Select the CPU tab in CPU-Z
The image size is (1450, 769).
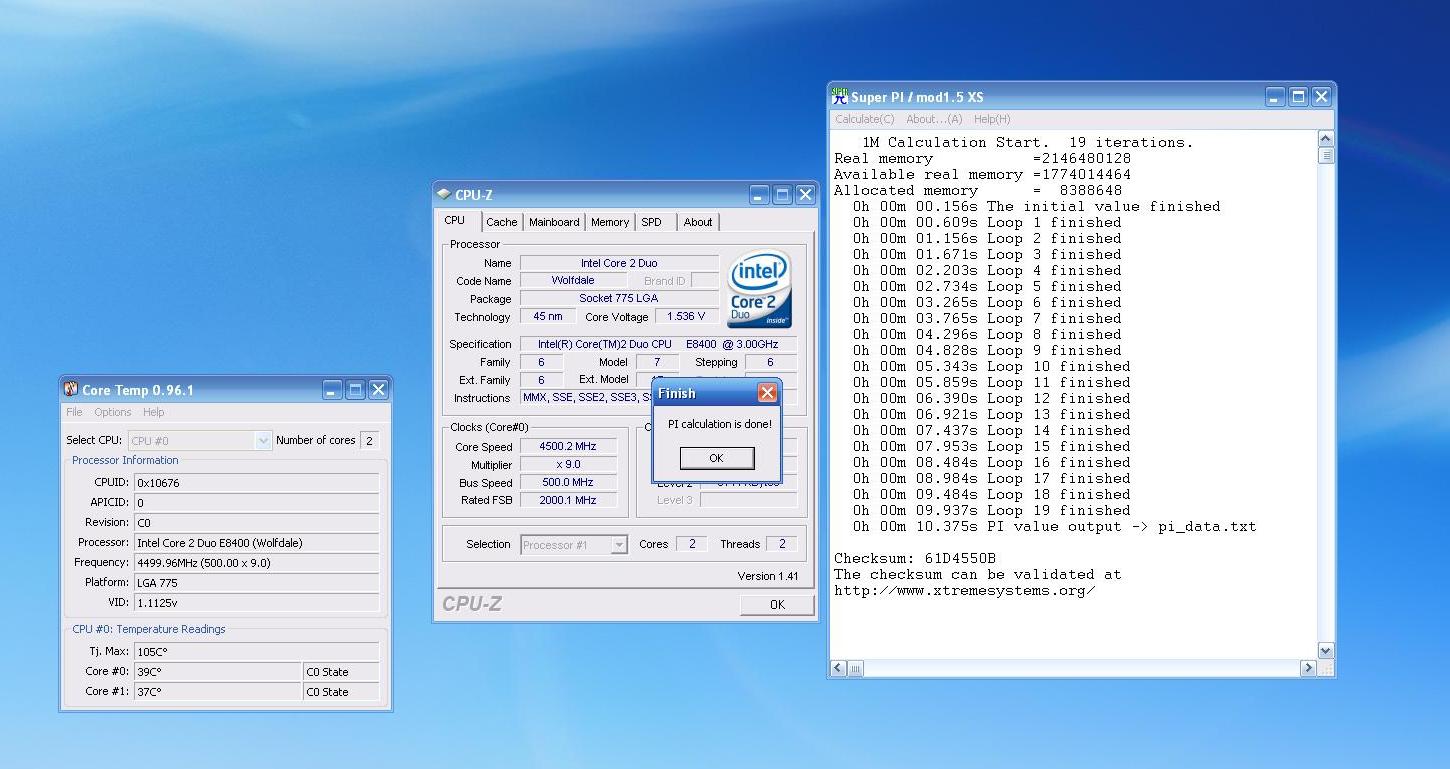(455, 220)
